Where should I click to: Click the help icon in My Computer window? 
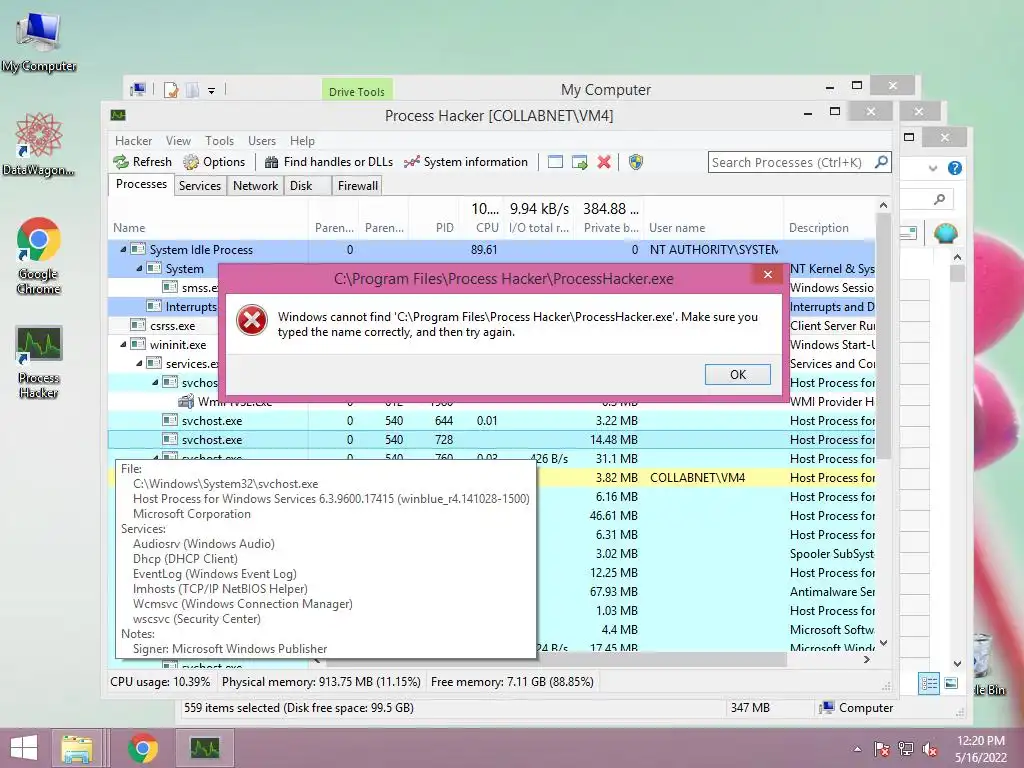point(955,168)
